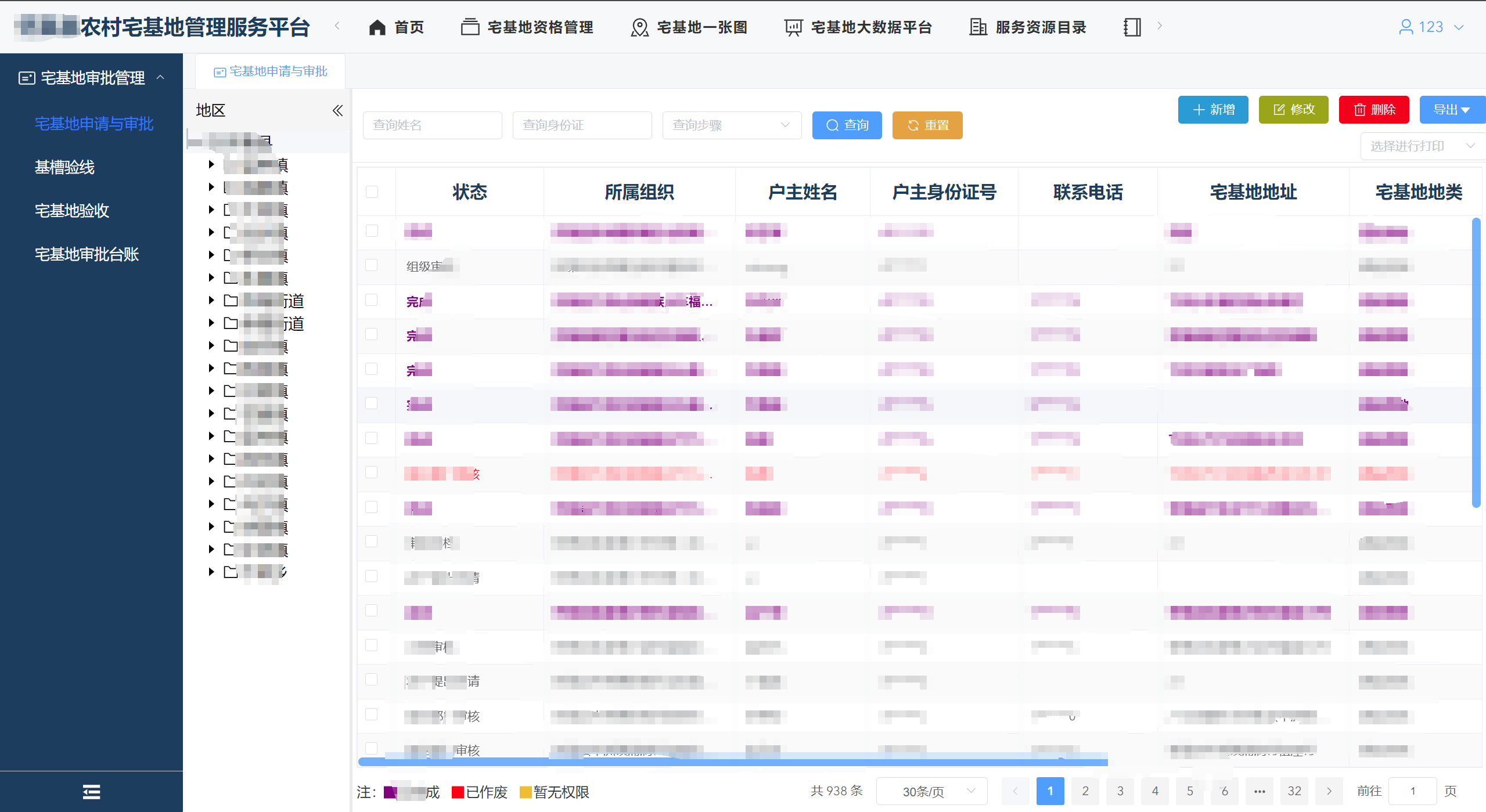Click the icon on 宅基地申请与审批 tab
Viewport: 1486px width, 812px height.
220,72
